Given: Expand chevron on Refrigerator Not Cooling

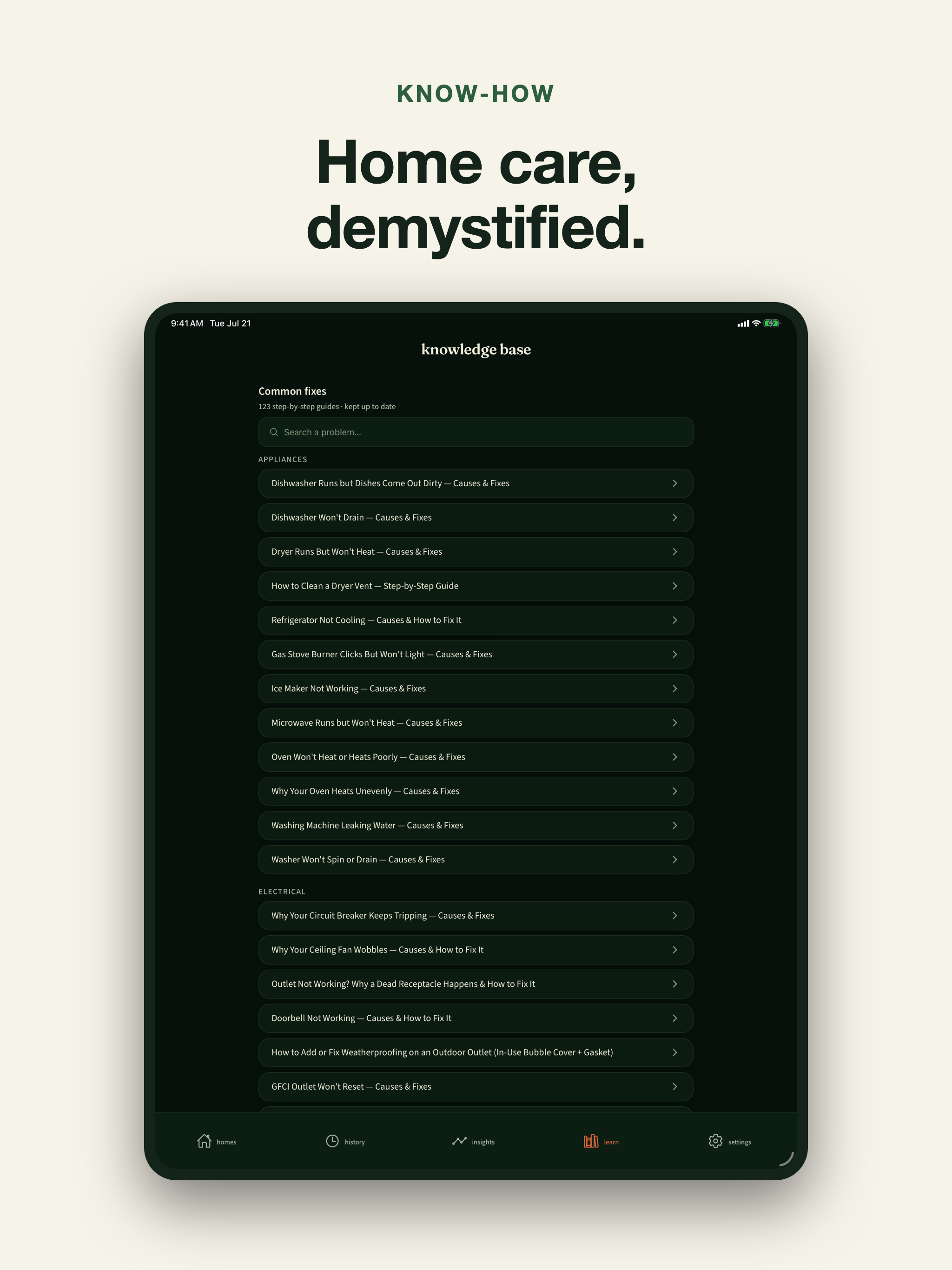Looking at the screenshot, I should tap(674, 620).
